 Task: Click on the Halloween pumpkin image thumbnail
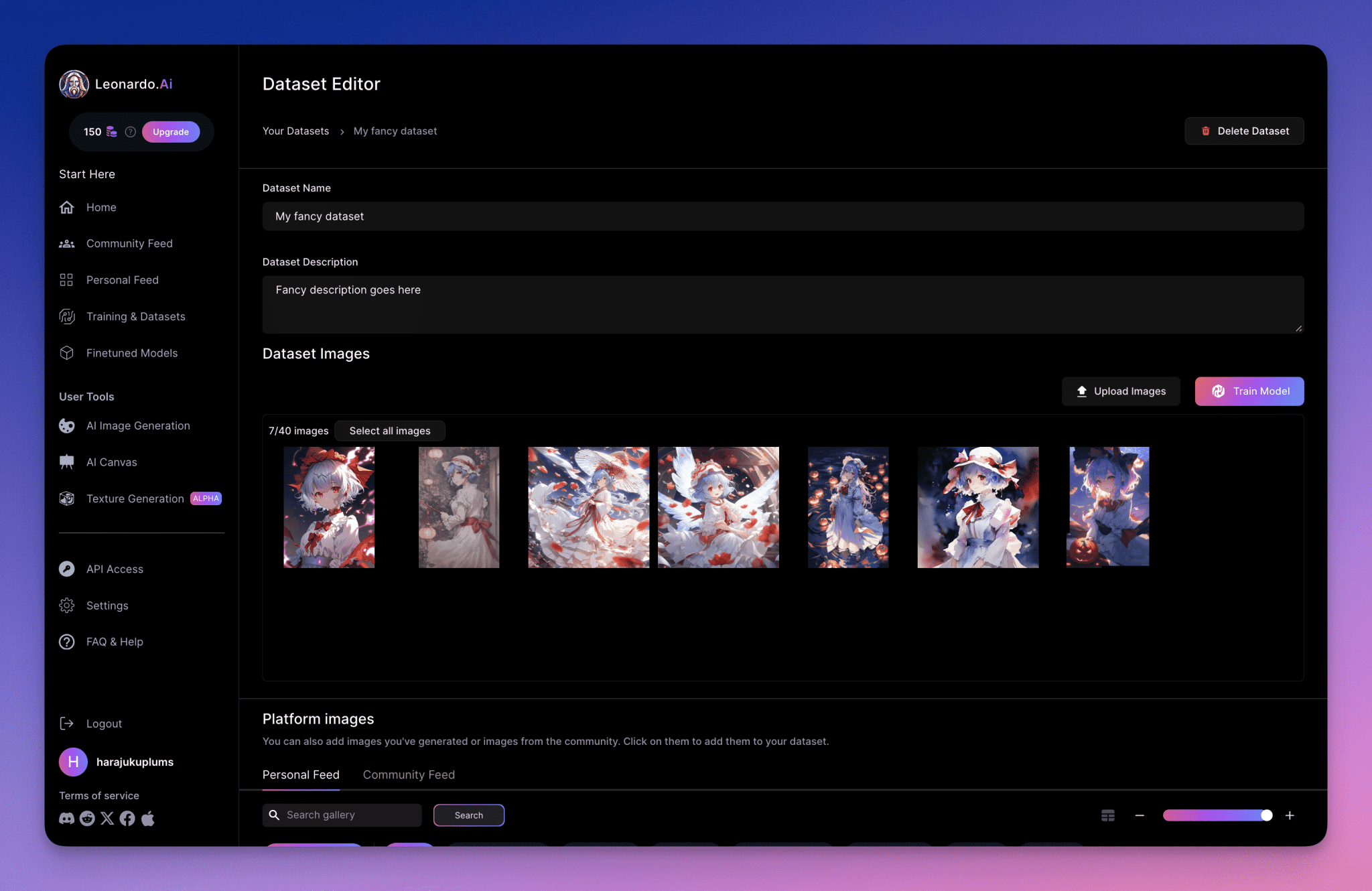click(x=1108, y=506)
